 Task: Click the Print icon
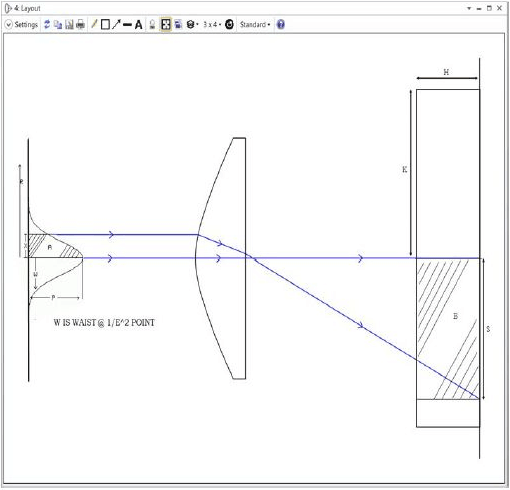80,25
